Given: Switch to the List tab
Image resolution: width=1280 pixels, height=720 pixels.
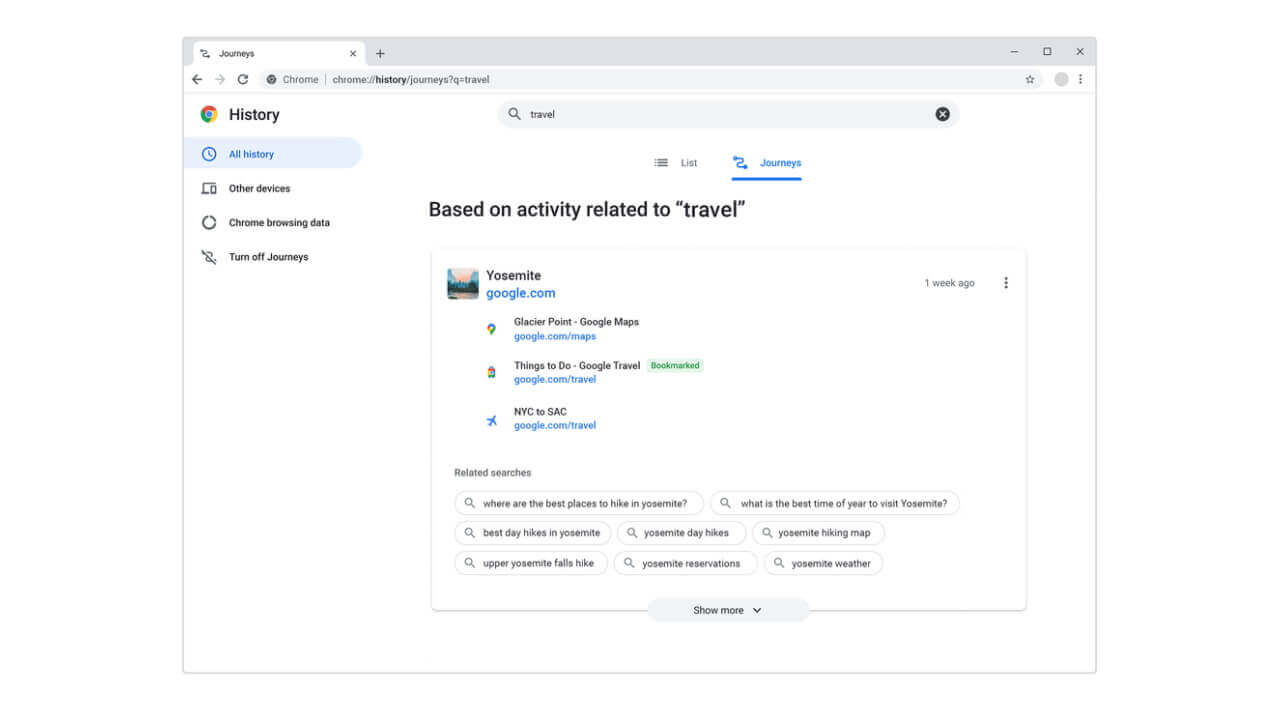Looking at the screenshot, I should (677, 163).
